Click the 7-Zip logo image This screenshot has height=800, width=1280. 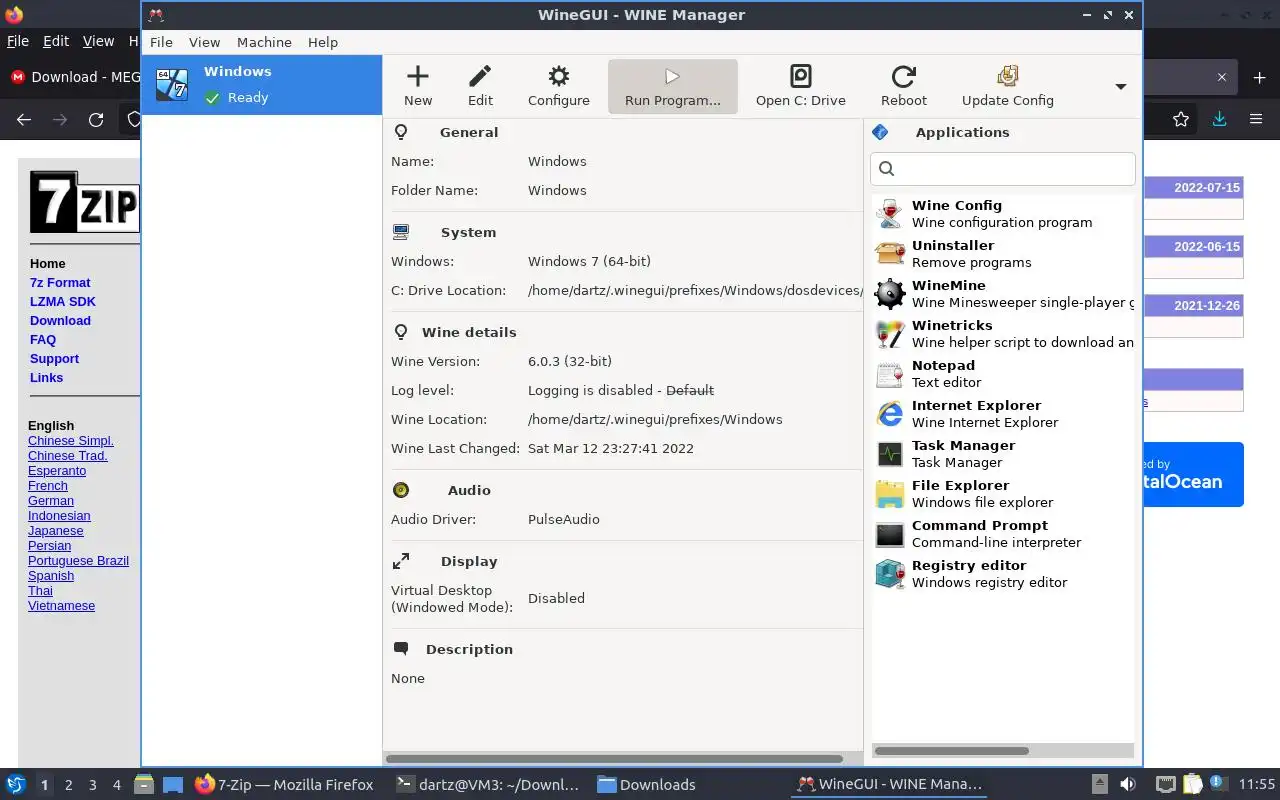[x=84, y=202]
